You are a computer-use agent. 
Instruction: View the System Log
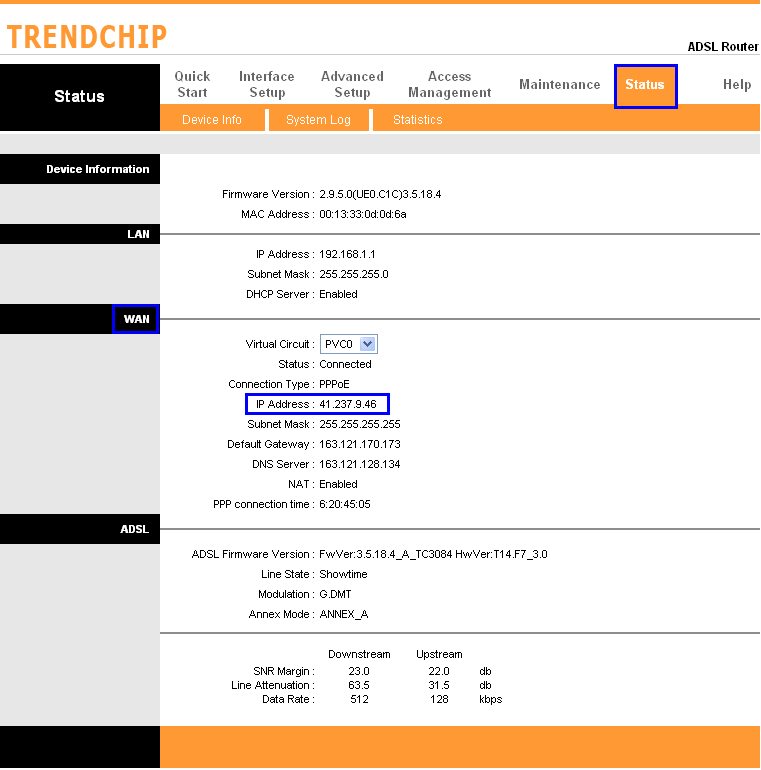pos(318,120)
